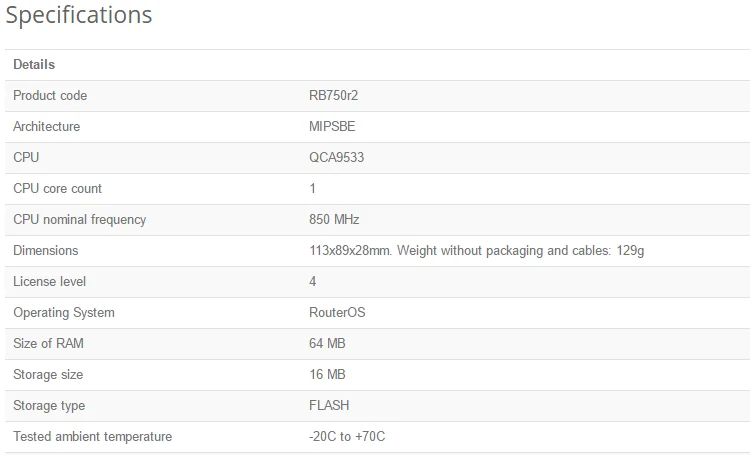This screenshot has width=750, height=455.
Task: Select the RouterOS value
Action: click(x=337, y=312)
